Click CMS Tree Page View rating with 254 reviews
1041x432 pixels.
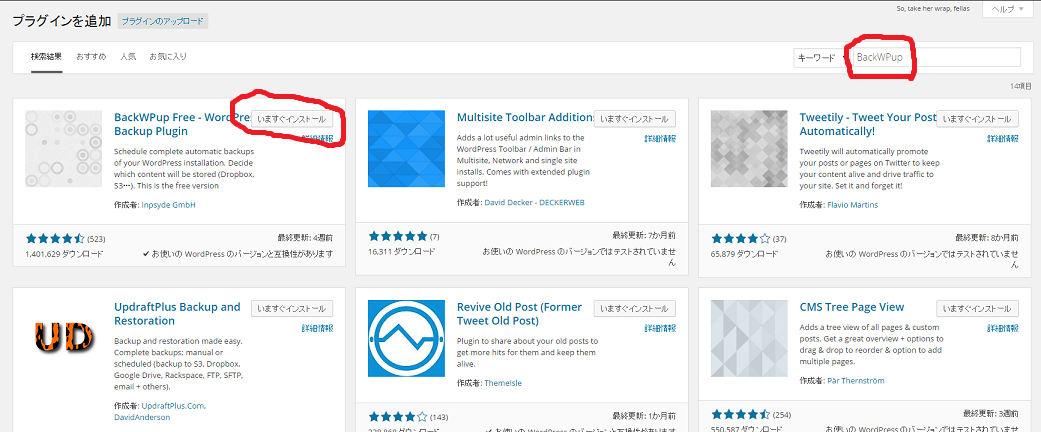tap(740, 415)
